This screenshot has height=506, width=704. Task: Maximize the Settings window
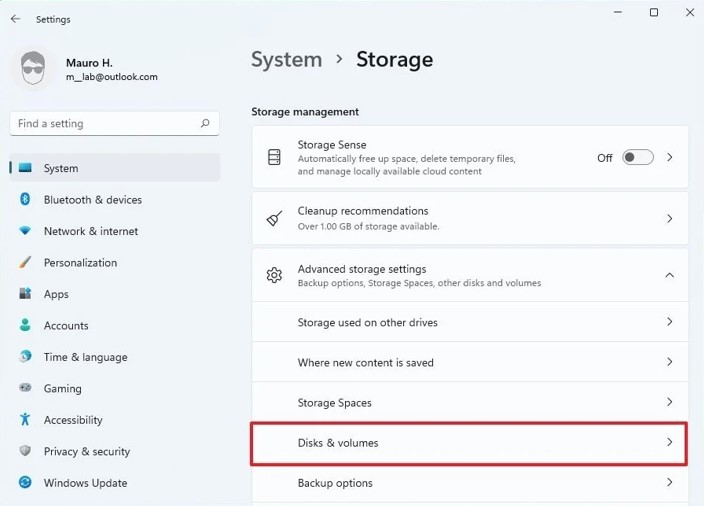654,13
